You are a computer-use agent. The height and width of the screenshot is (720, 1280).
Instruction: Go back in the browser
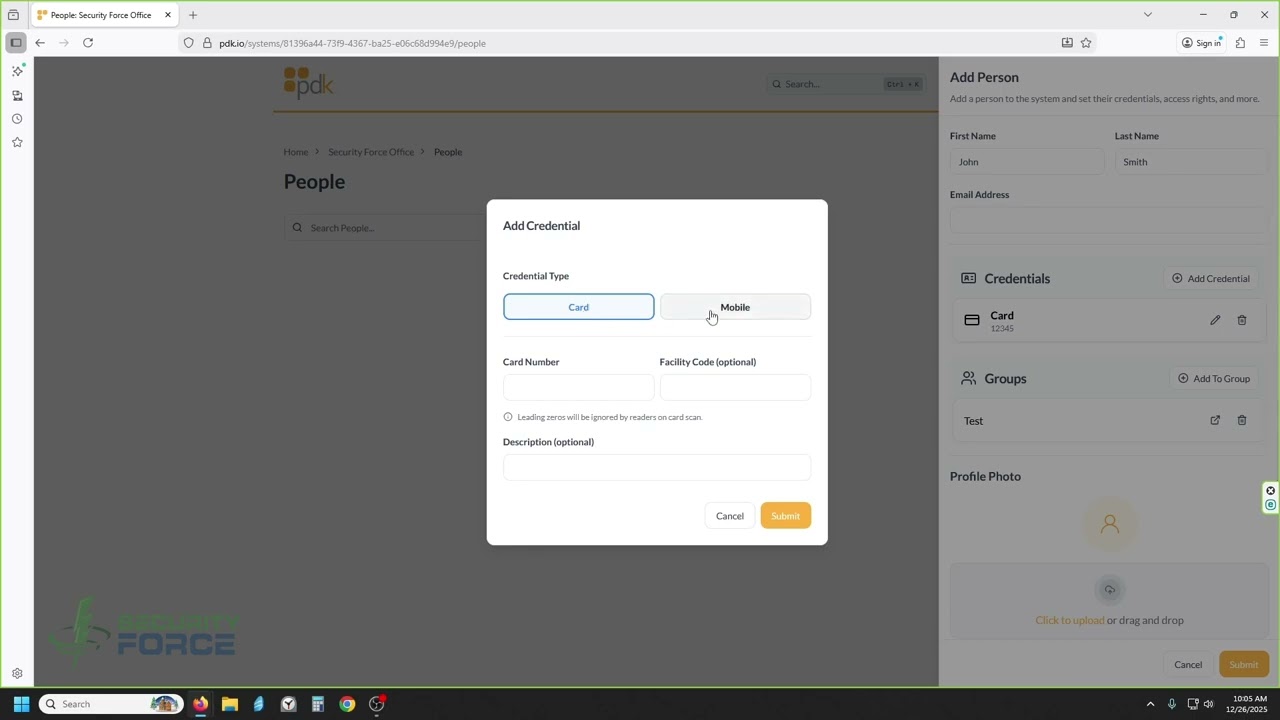(x=40, y=43)
